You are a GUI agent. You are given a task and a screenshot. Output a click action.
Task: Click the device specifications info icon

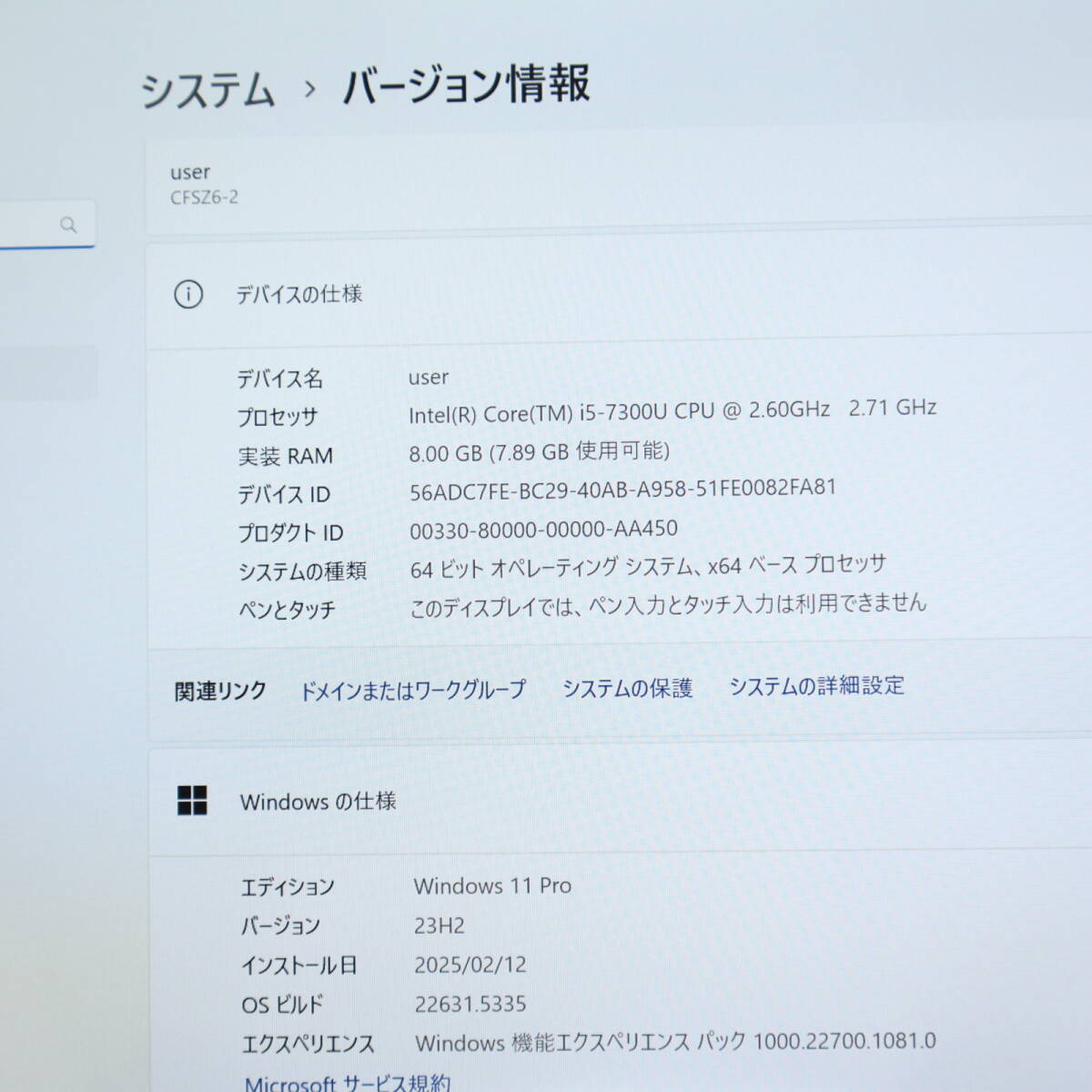coord(188,295)
